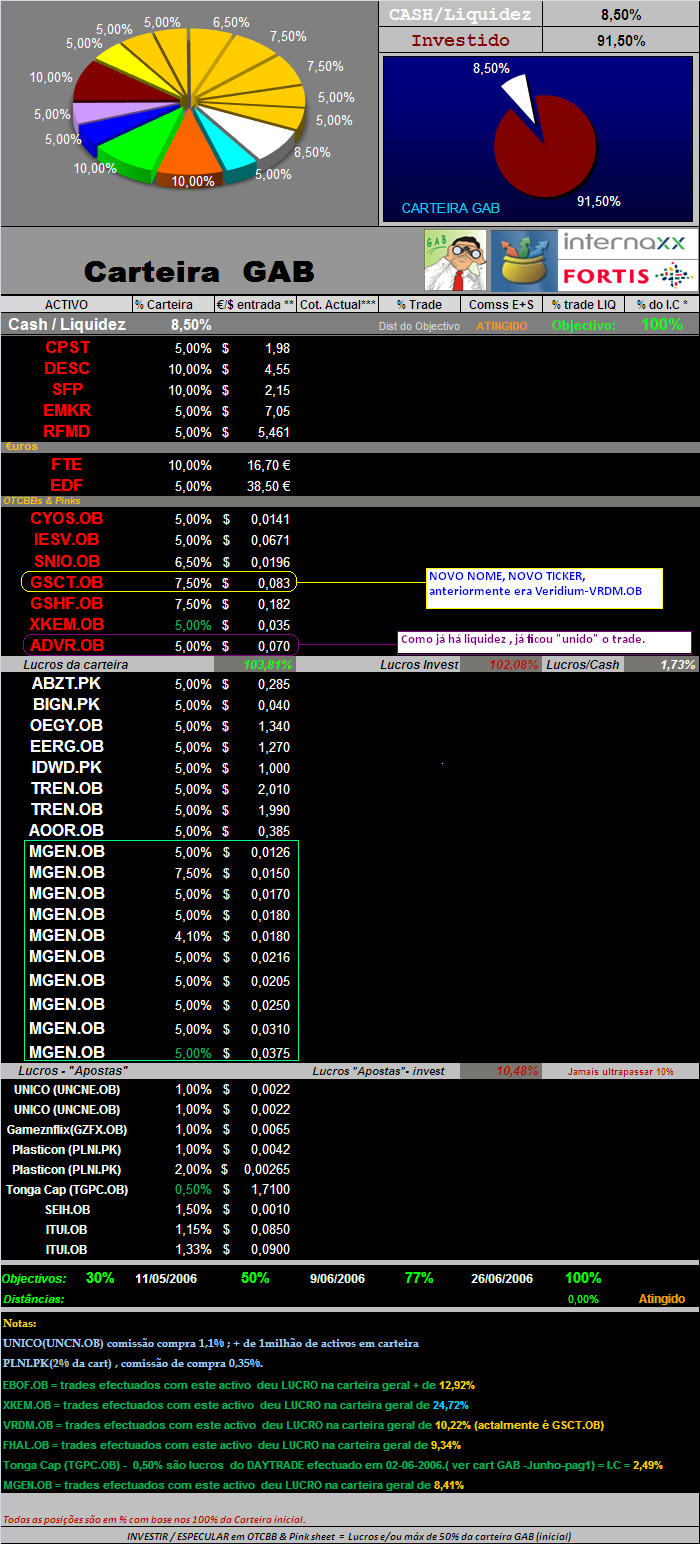700x1544 pixels.
Task: Click the money bag chart icon
Action: [523, 260]
